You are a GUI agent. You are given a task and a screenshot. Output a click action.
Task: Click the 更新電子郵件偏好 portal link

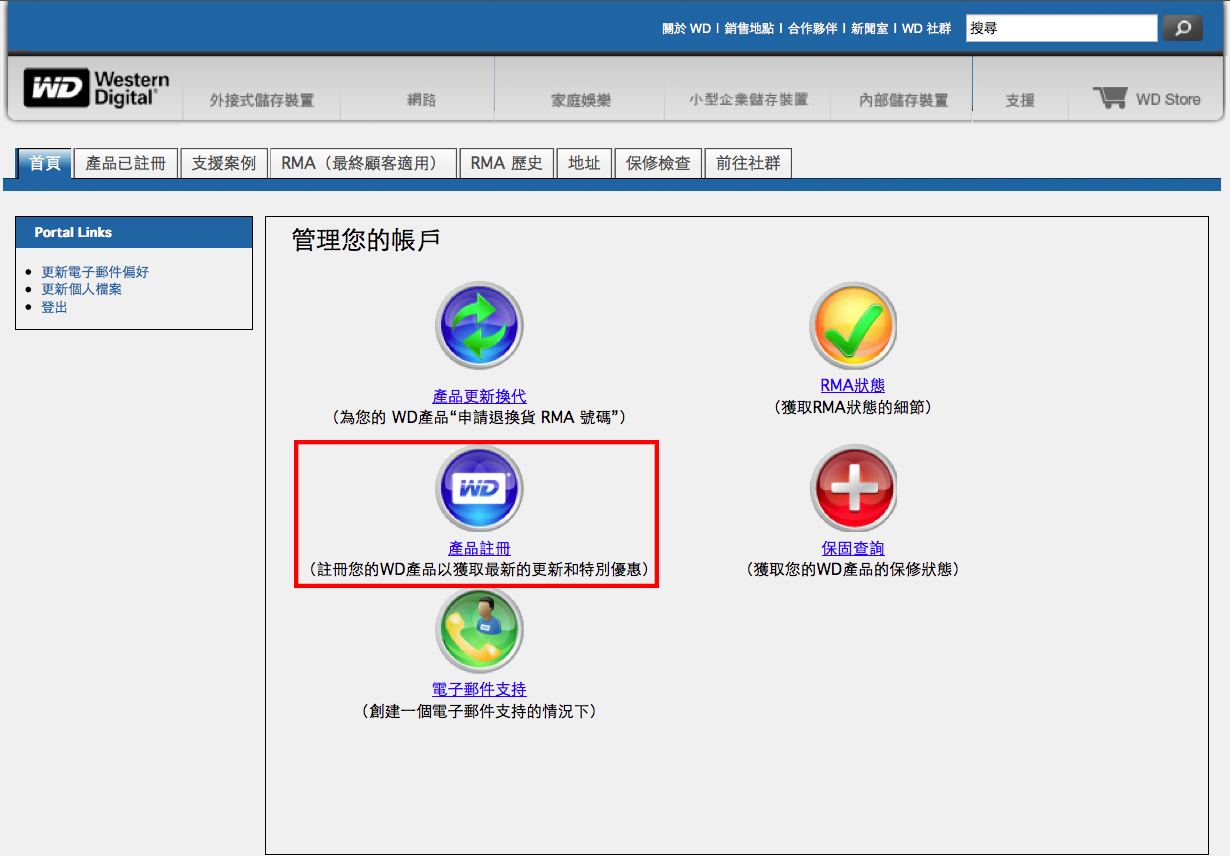(x=95, y=272)
